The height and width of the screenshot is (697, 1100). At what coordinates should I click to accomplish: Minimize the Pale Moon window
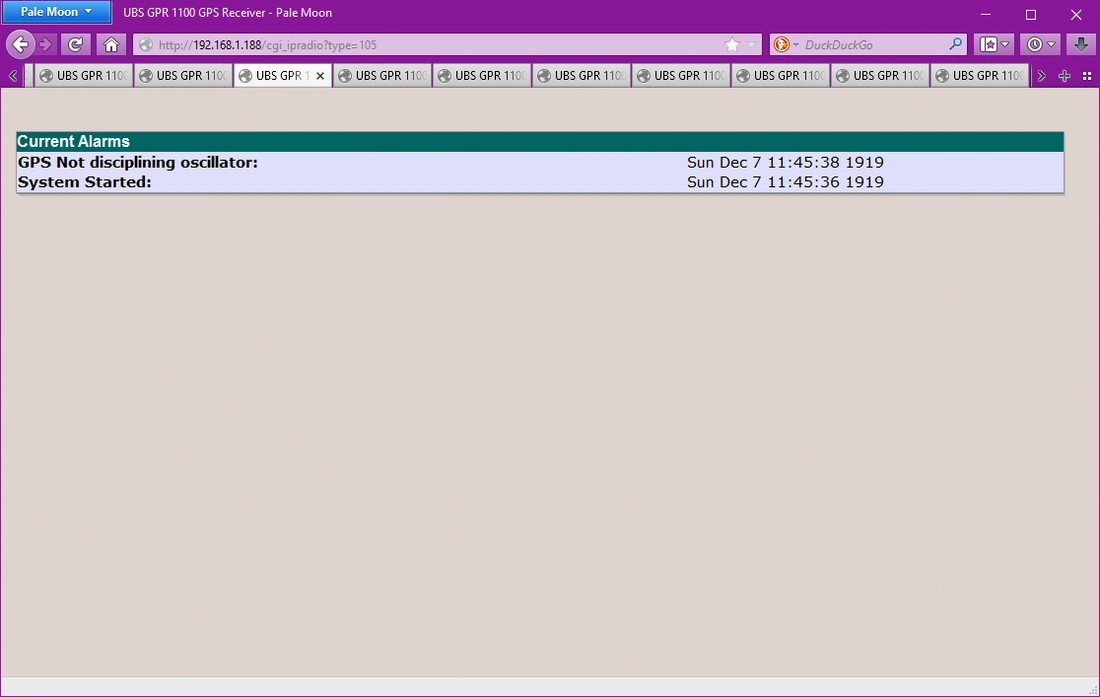[x=986, y=13]
